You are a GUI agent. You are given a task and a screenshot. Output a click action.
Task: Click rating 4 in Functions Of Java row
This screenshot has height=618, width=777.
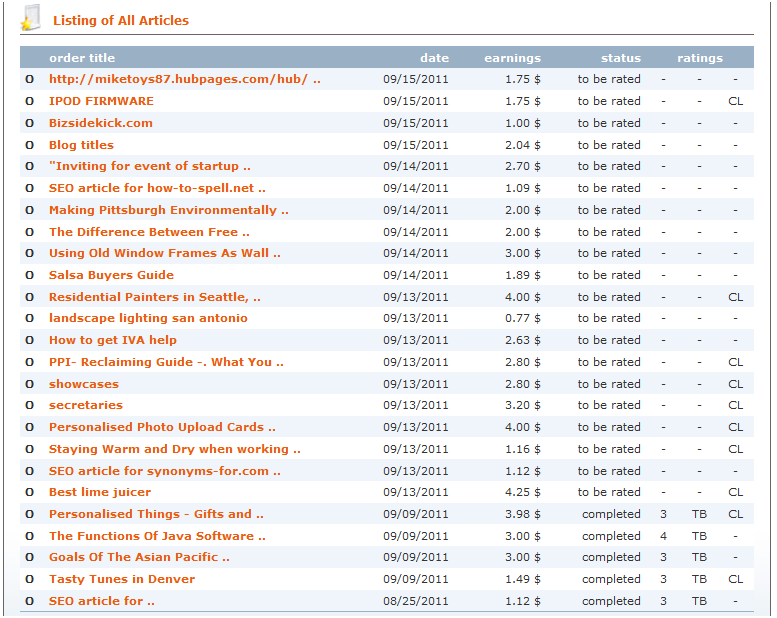[663, 536]
